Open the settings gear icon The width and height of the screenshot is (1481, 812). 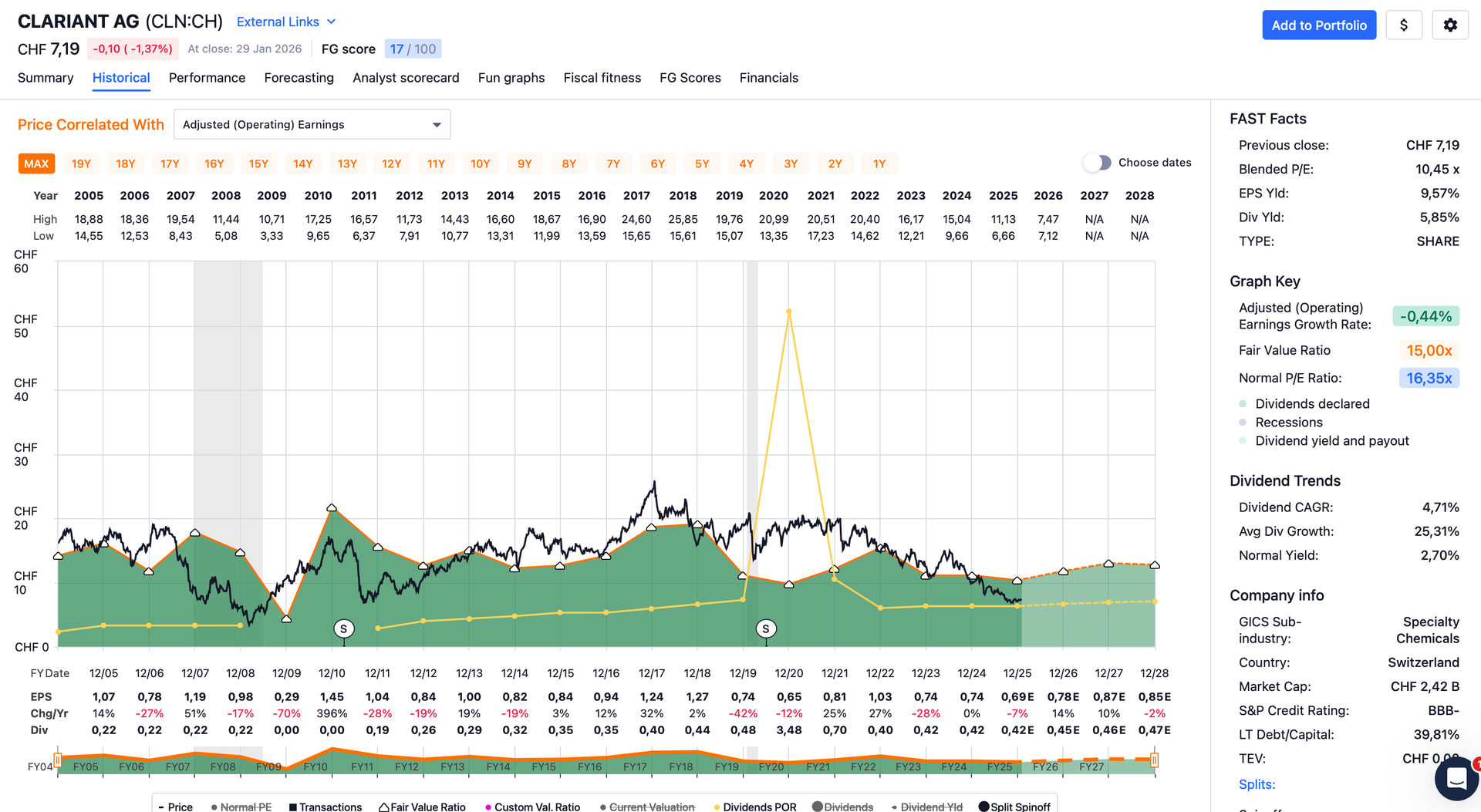[x=1450, y=25]
